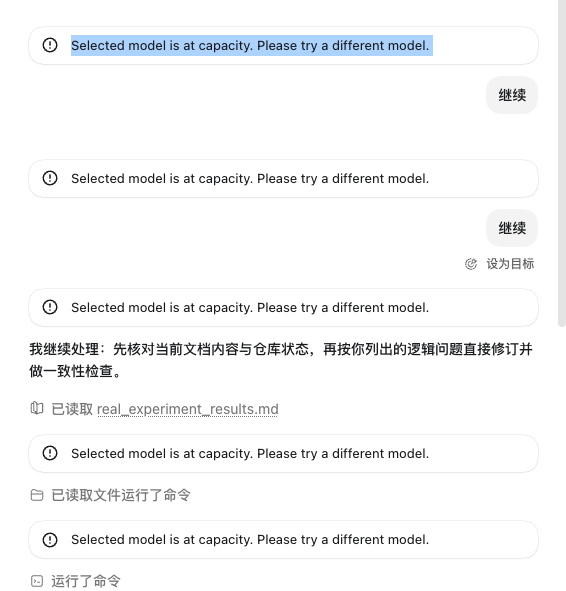The width and height of the screenshot is (566, 591).
Task: Open the real_experiment_results.md file link
Action: coord(188,409)
